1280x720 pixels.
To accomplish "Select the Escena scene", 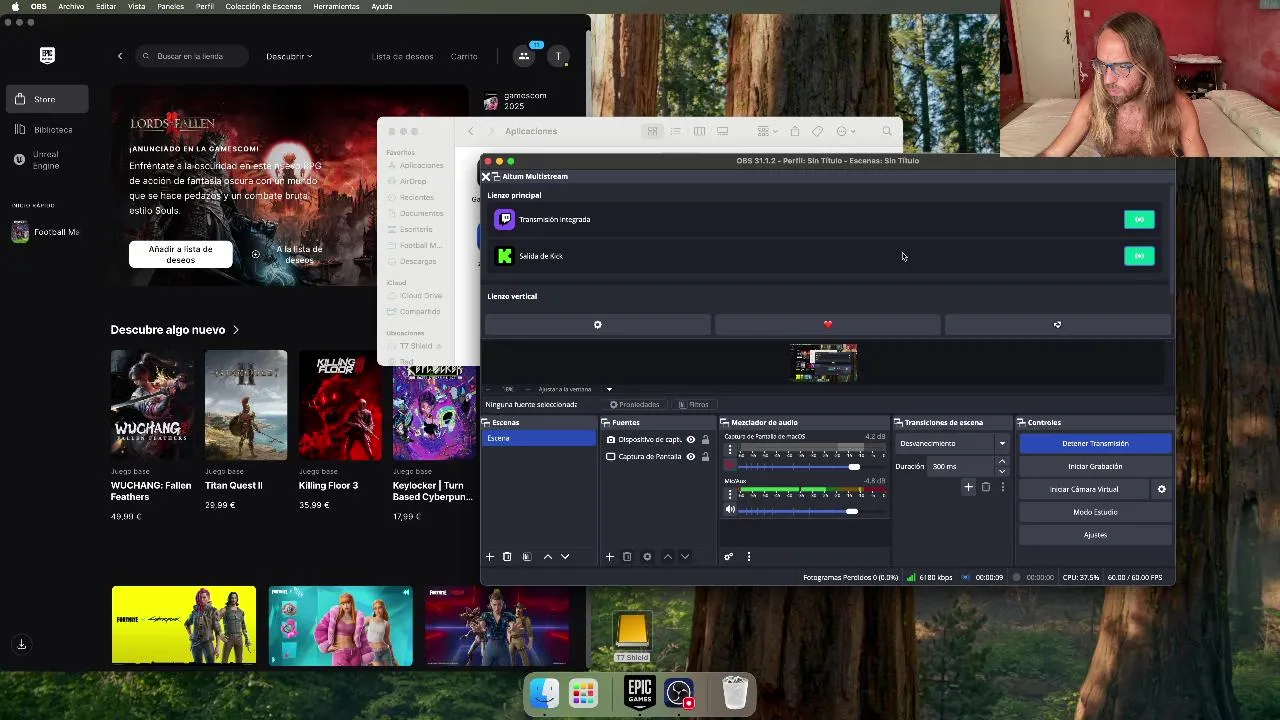I will coord(539,438).
